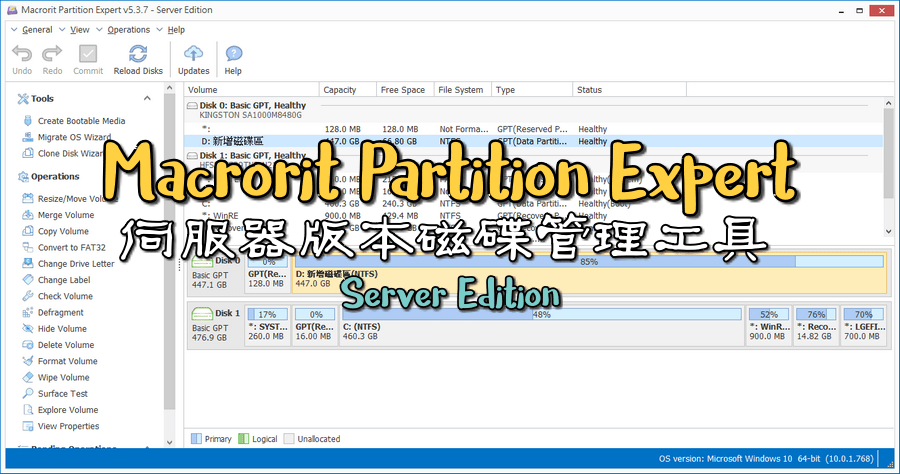
Task: Select the Delete Volume operation
Action: (x=59, y=345)
